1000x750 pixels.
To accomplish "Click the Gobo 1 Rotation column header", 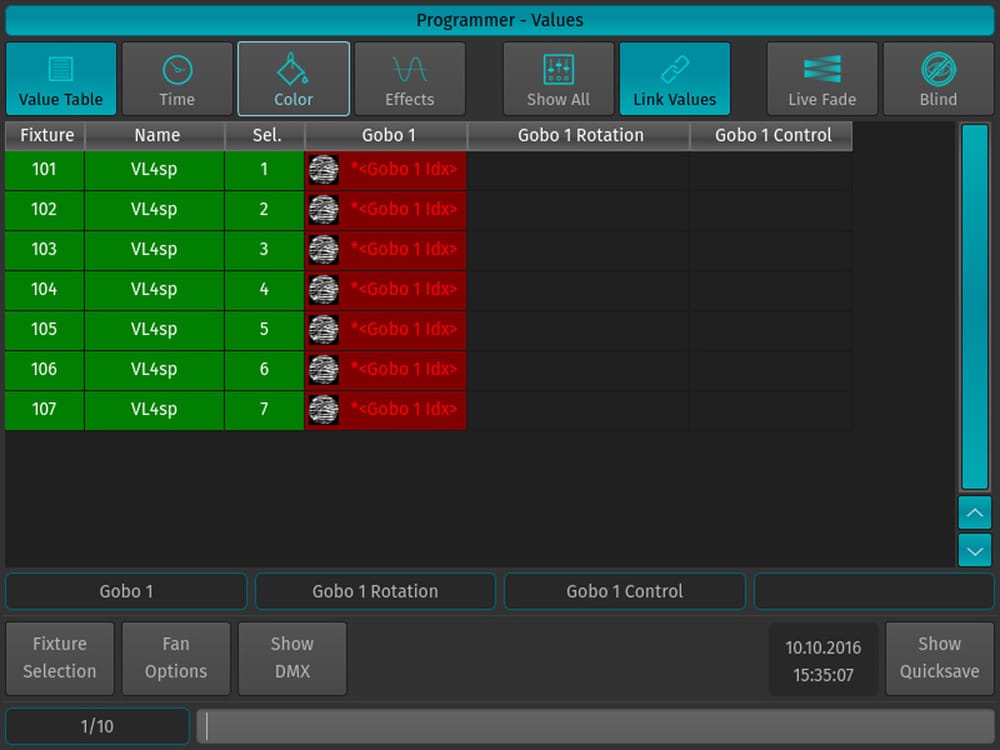I will pyautogui.click(x=580, y=135).
